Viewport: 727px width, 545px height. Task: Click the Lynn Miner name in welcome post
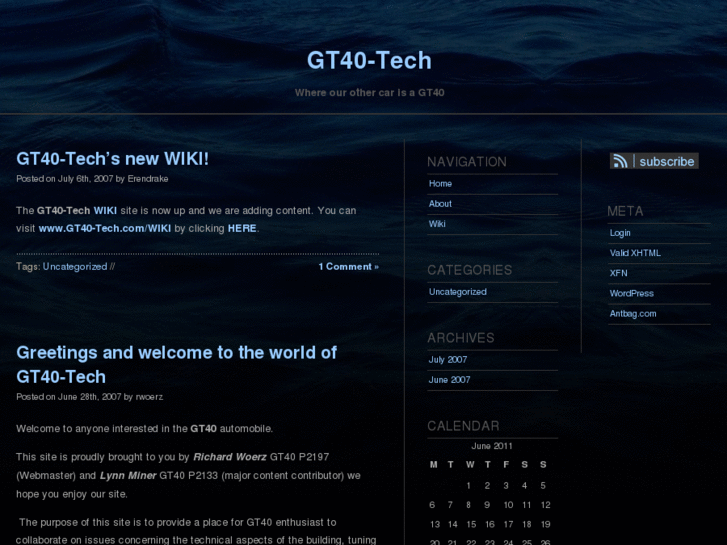click(x=128, y=476)
